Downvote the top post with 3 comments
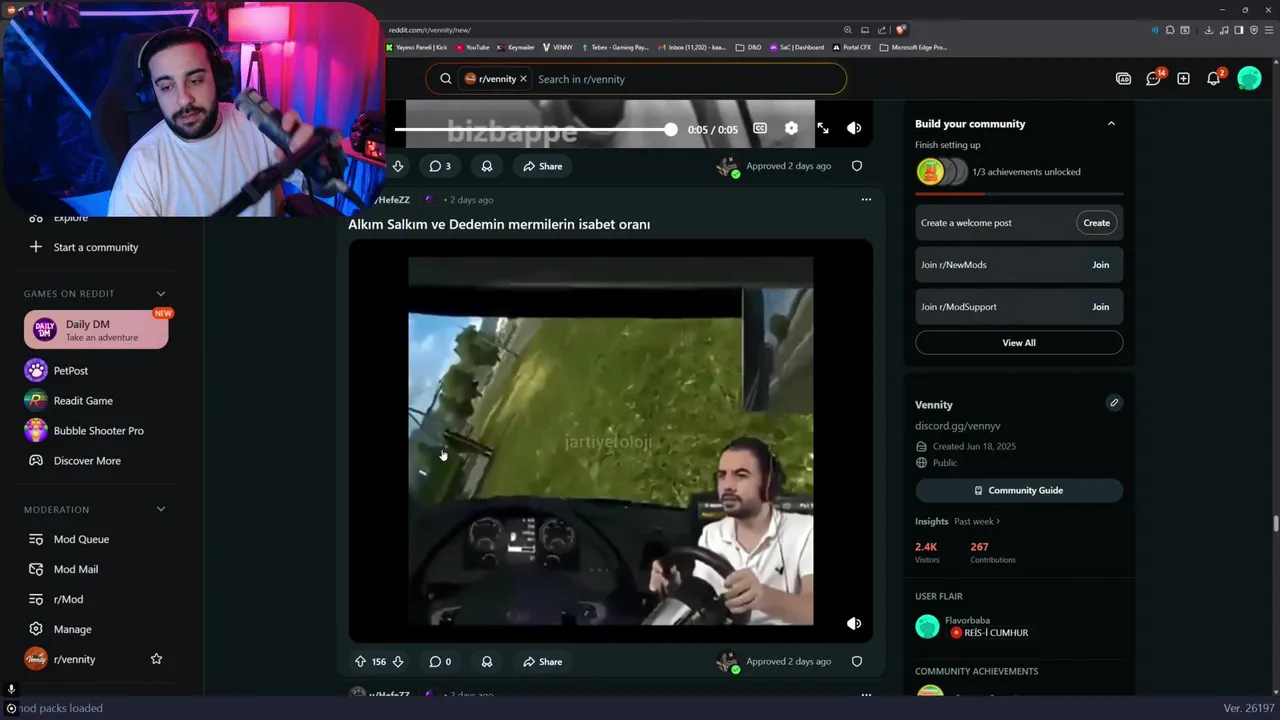 (x=398, y=166)
